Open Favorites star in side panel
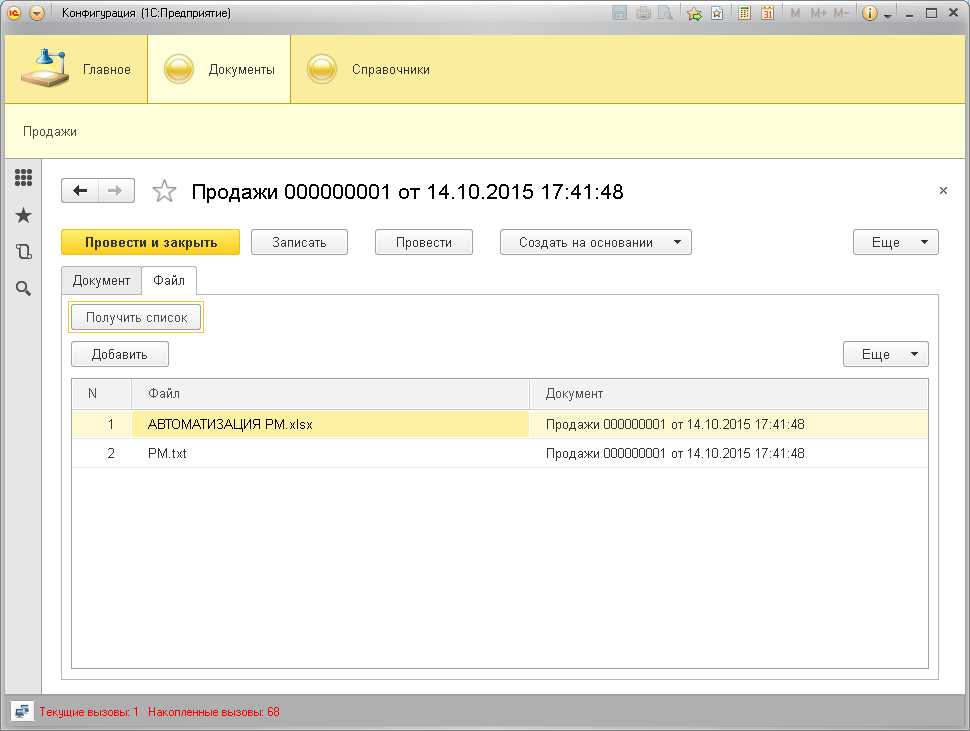This screenshot has width=970, height=731. coord(24,215)
